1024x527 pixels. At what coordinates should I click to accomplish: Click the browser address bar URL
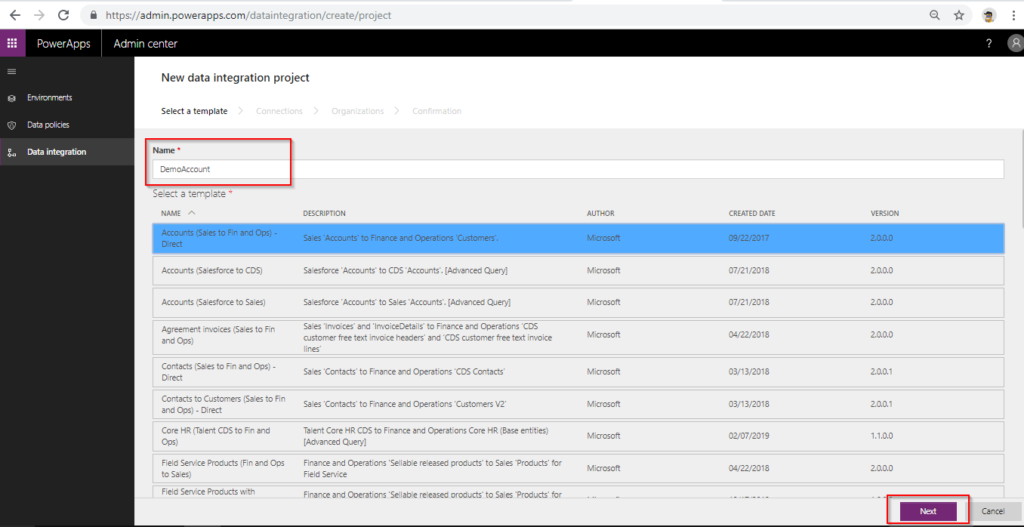point(248,15)
